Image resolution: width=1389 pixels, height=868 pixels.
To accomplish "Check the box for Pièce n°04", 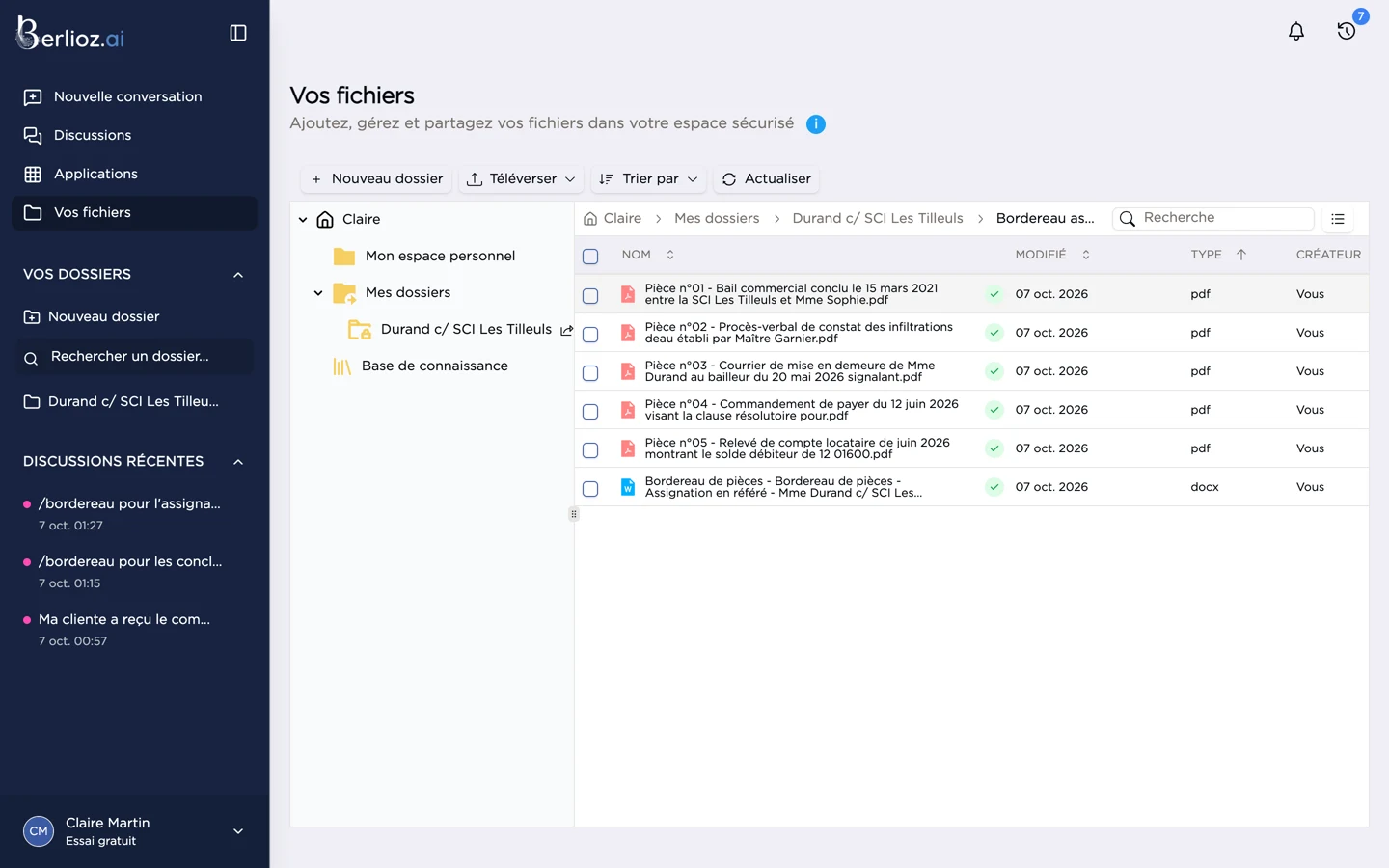I will click(x=590, y=412).
